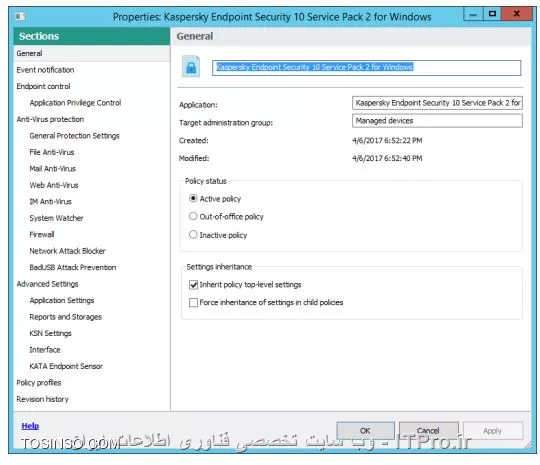Open the IM Anti-Virus section
Viewport: 540px width, 465px height.
click(50, 202)
